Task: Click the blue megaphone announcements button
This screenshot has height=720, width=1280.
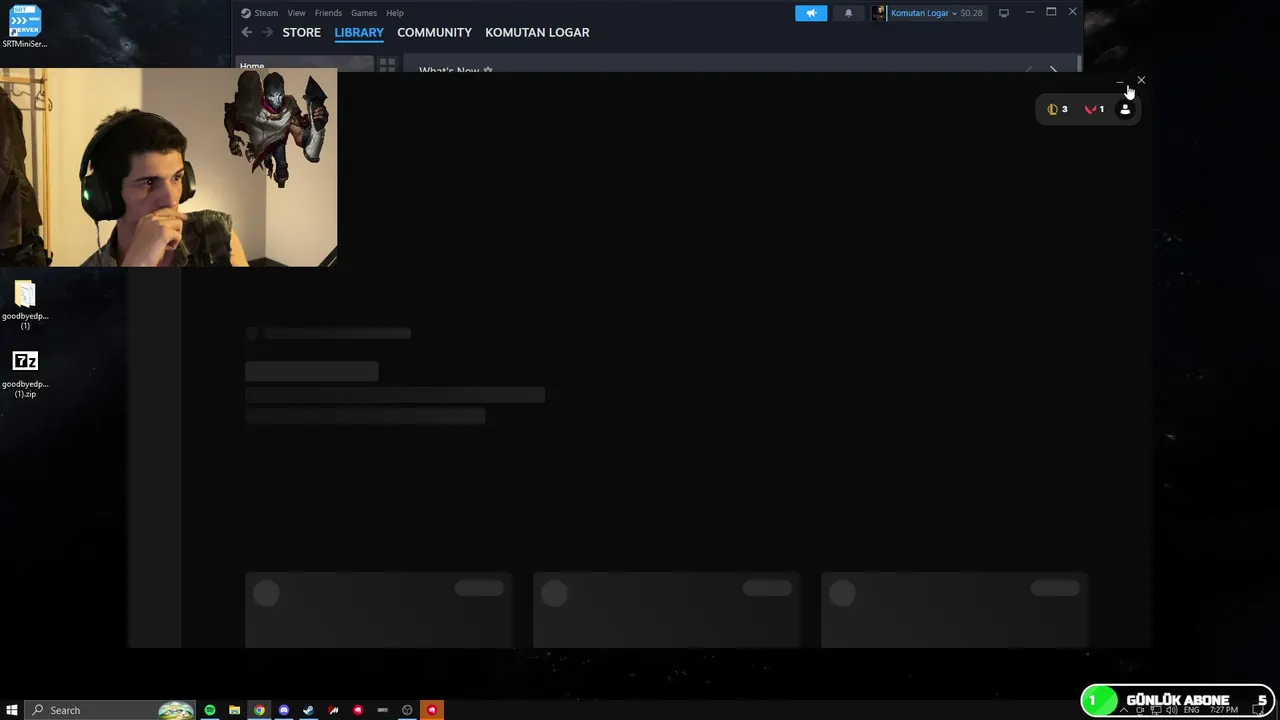Action: (x=811, y=13)
